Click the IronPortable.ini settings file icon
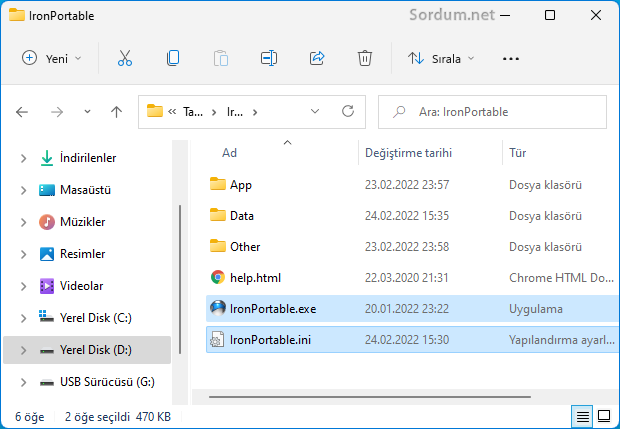The height and width of the screenshot is (429, 620). pos(217,339)
